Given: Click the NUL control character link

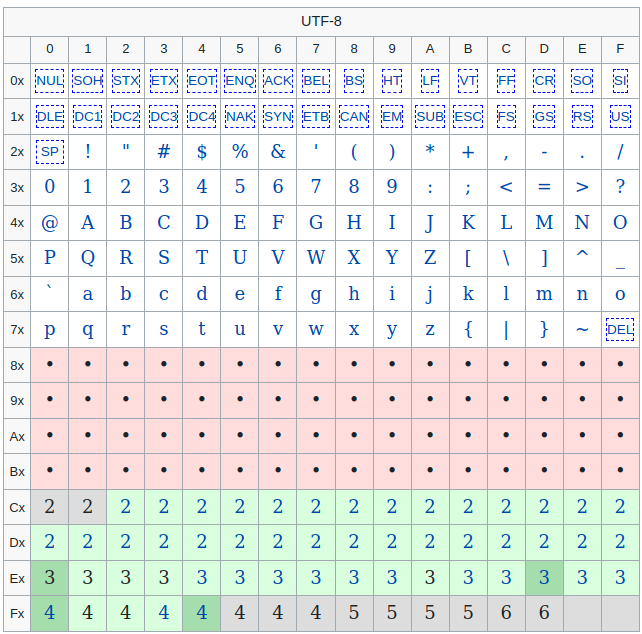Looking at the screenshot, I should [x=50, y=81].
